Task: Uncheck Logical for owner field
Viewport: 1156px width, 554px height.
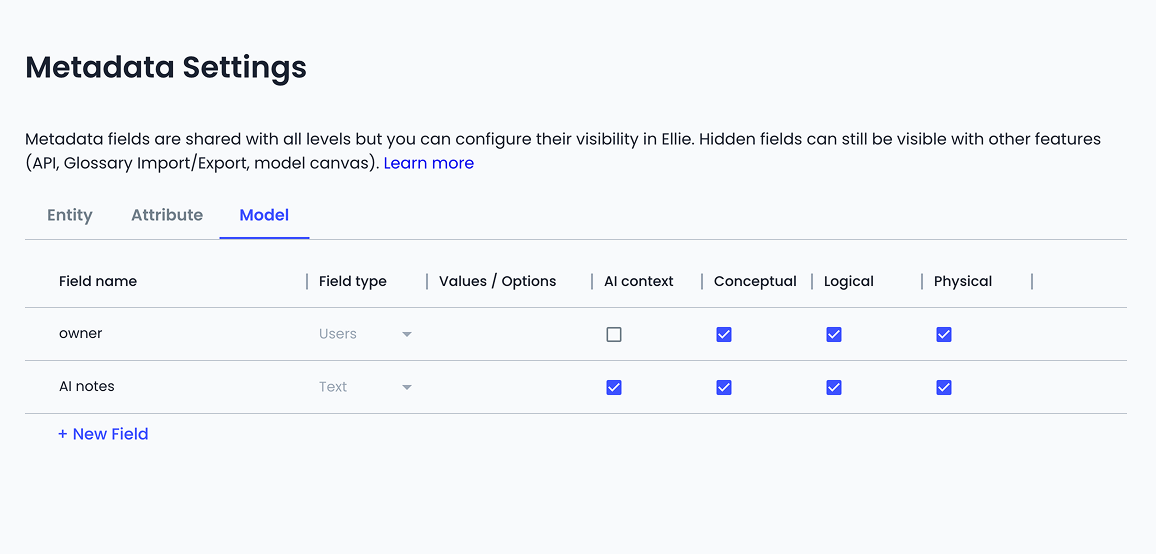Action: pyautogui.click(x=833, y=334)
